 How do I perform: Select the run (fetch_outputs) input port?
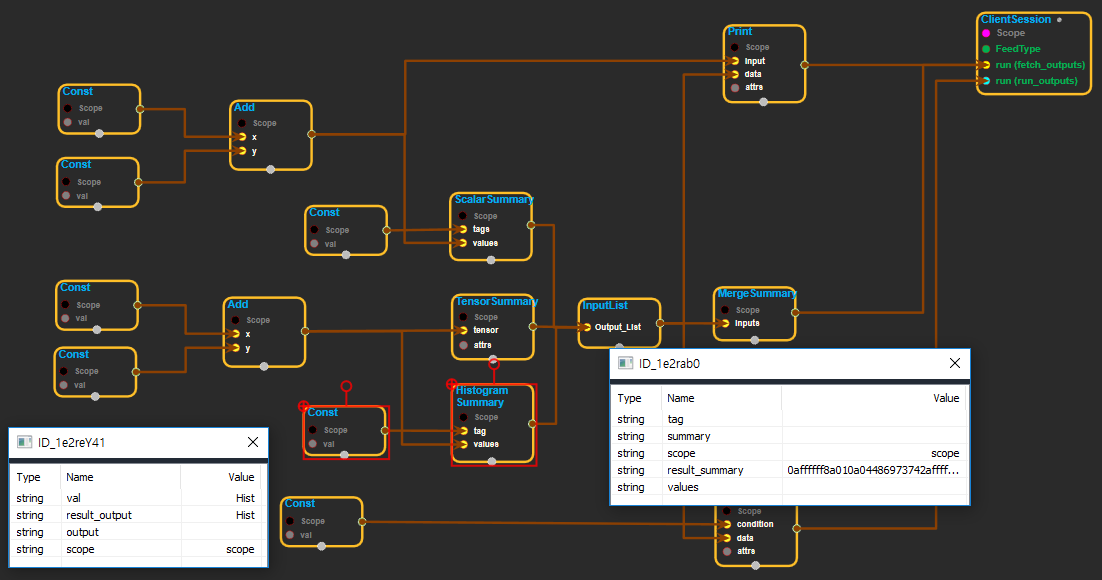pyautogui.click(x=986, y=65)
